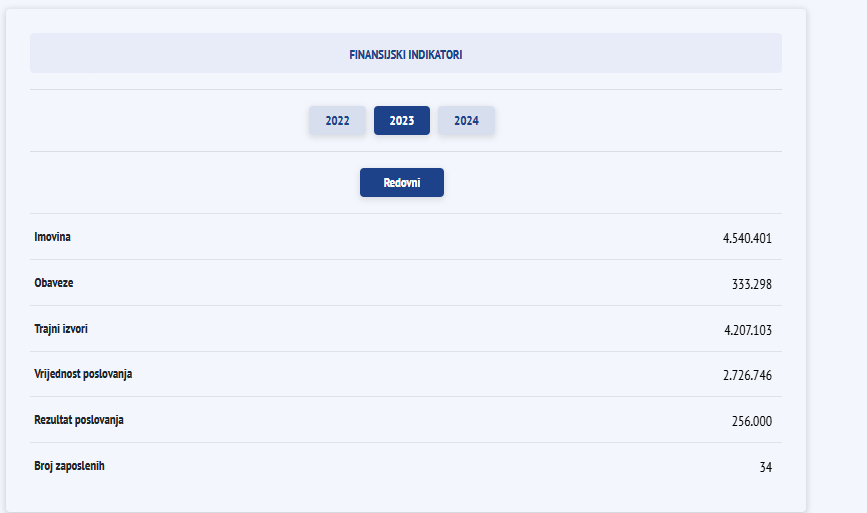Click the Trajni izvori value 4.207.103
The image size is (867, 513).
tap(748, 330)
